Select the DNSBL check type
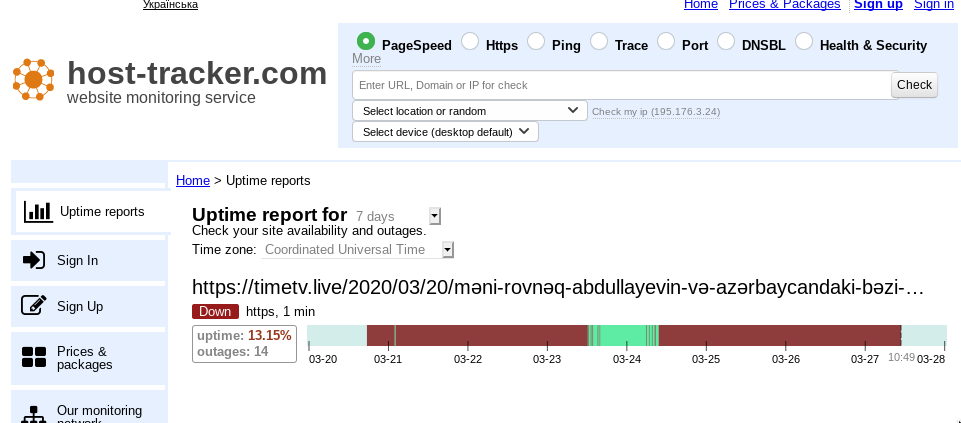 pos(726,41)
